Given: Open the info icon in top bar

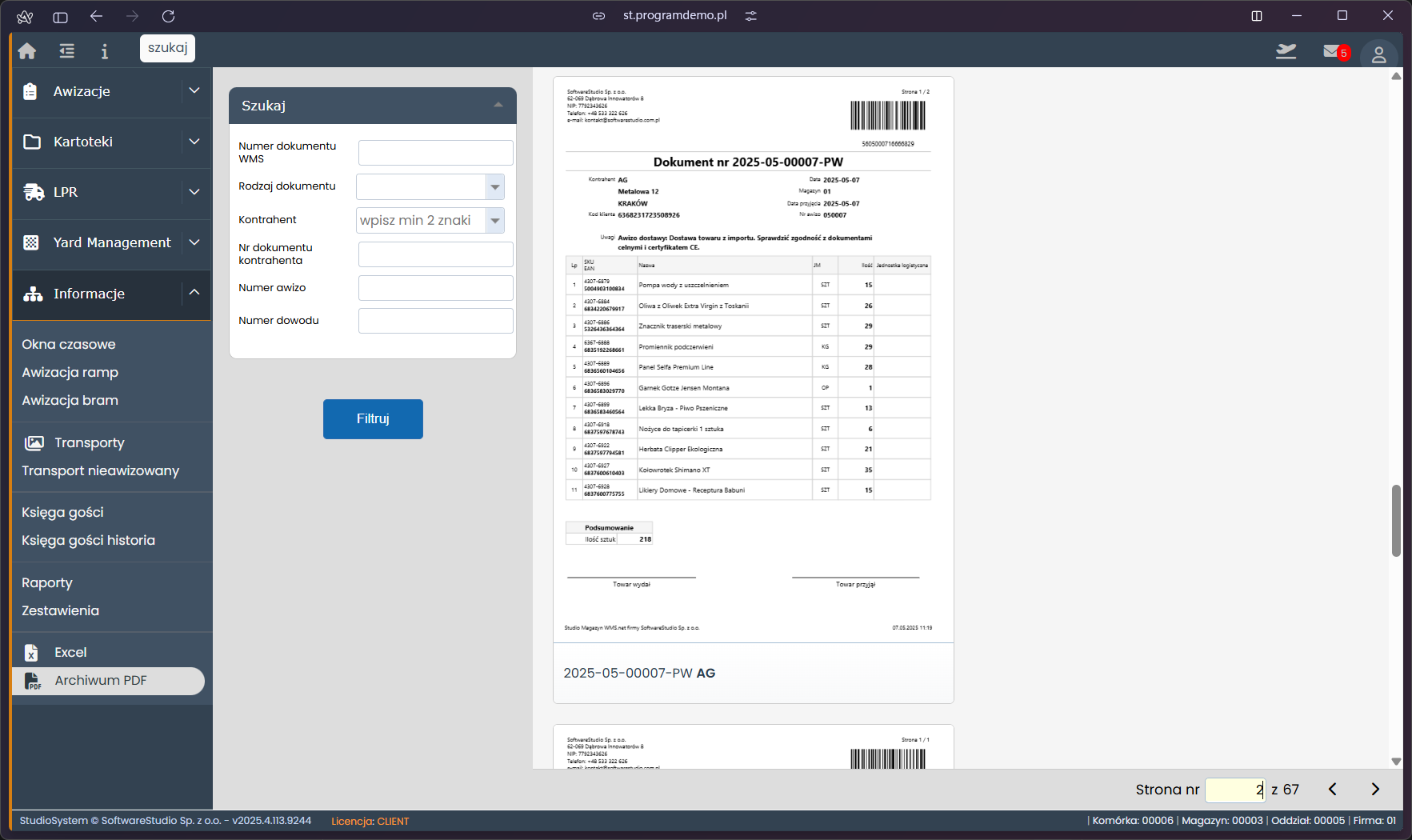Looking at the screenshot, I should pos(104,51).
